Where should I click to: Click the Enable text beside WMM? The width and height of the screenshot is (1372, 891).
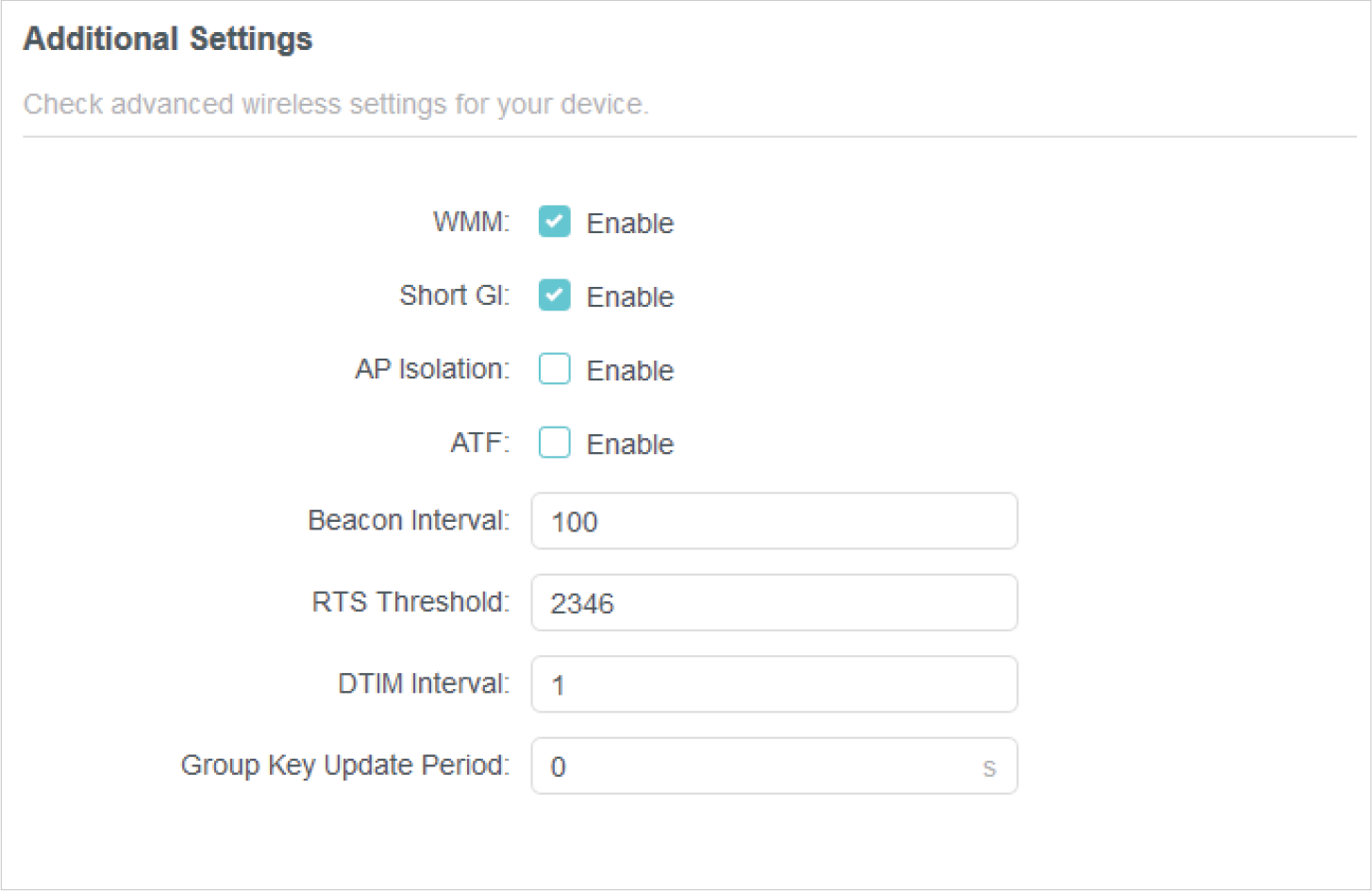coord(629,224)
